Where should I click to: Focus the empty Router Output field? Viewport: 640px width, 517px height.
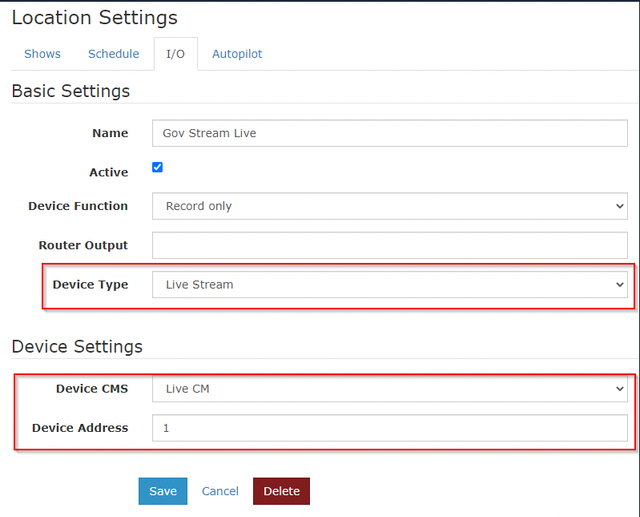point(390,245)
